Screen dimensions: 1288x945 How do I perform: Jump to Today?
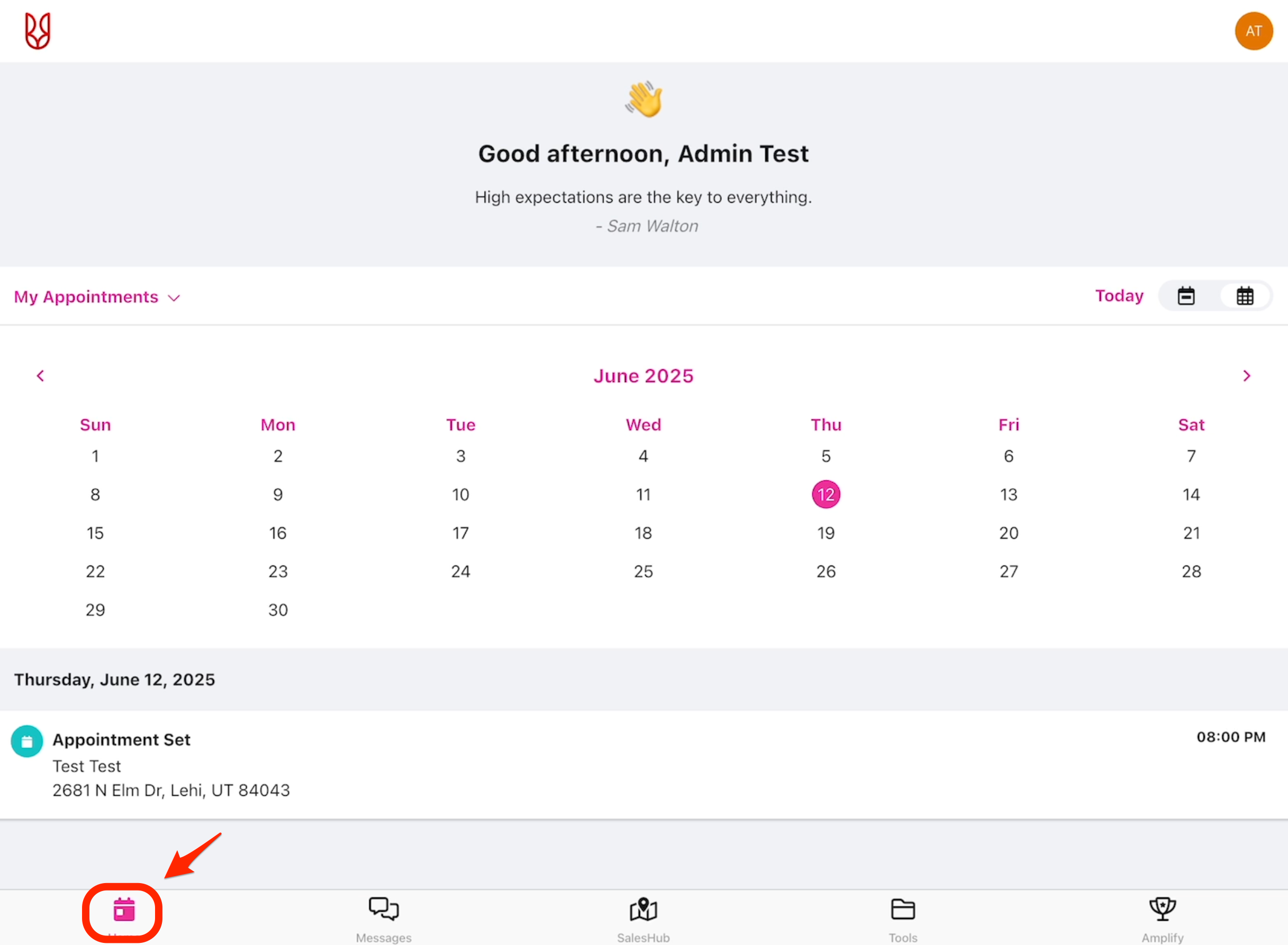[1119, 296]
